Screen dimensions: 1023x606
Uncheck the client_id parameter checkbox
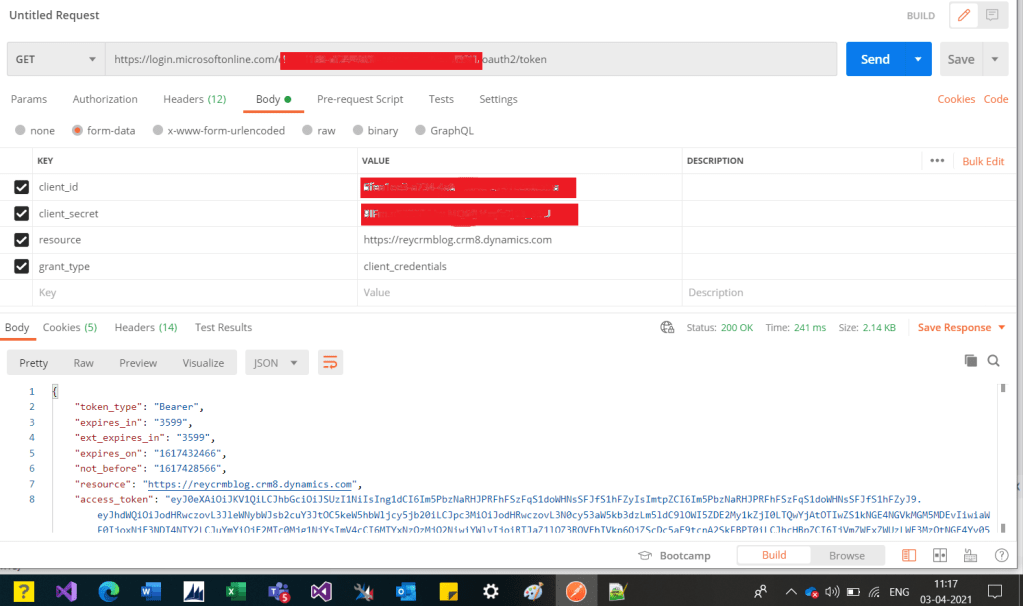(21, 187)
